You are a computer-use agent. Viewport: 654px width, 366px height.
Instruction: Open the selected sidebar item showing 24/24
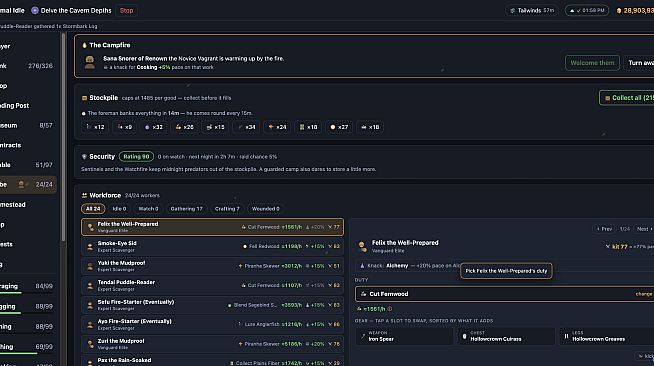tap(27, 185)
